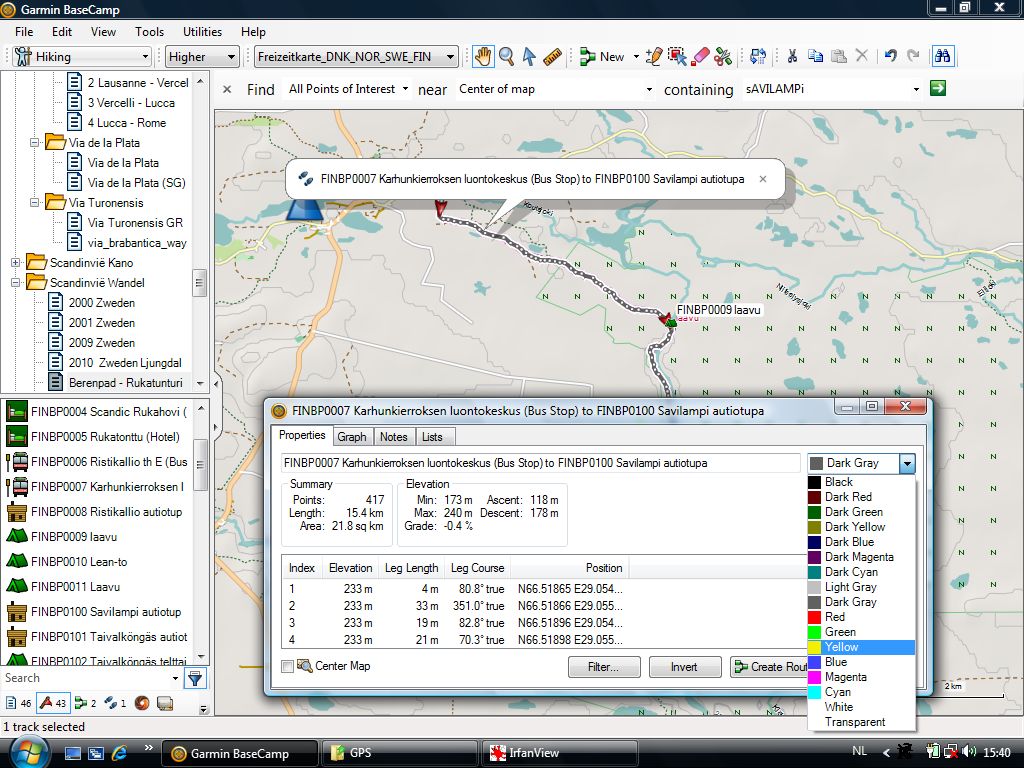
Task: Switch to the Graph tab
Action: click(x=351, y=436)
